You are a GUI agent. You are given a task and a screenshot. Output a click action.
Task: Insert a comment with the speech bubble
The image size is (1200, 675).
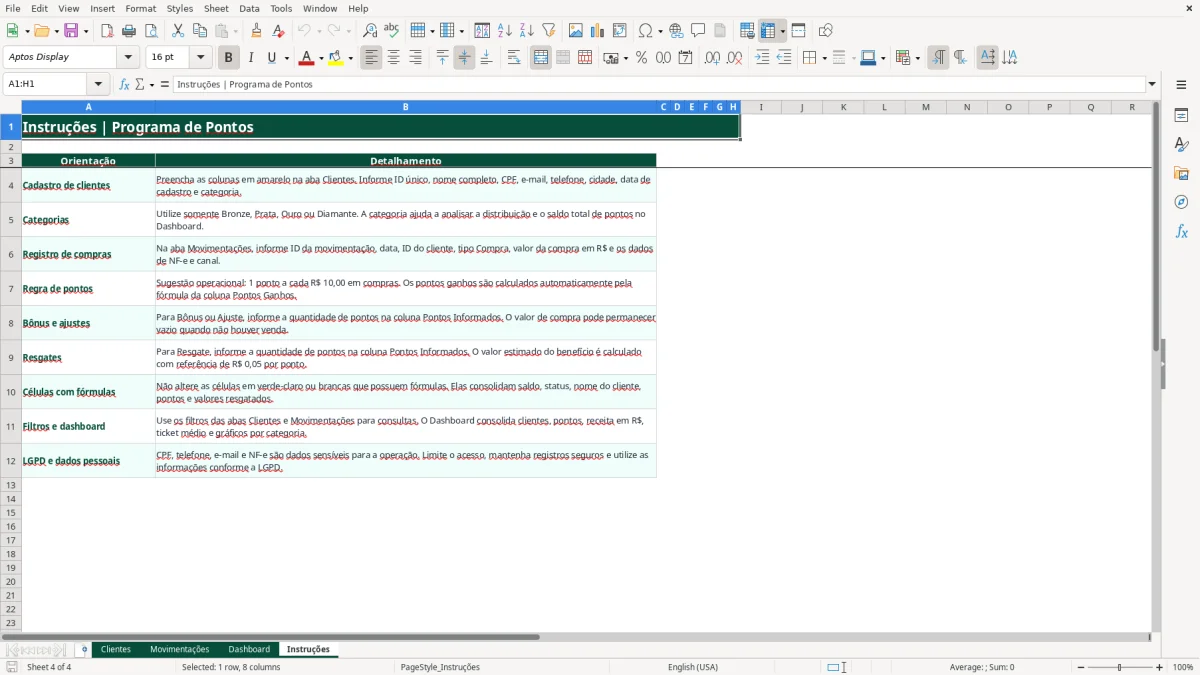[x=699, y=31]
